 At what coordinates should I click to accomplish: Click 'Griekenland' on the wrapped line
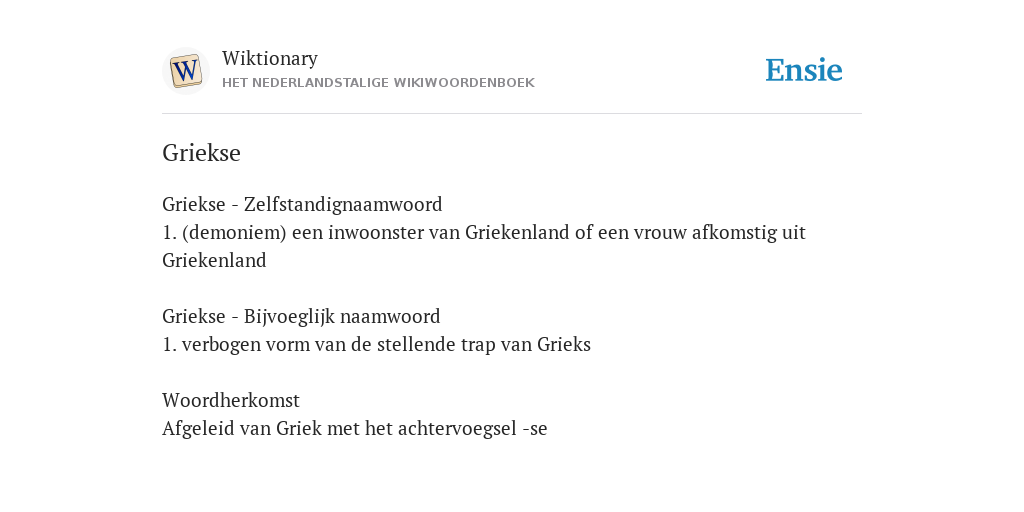[x=214, y=261]
